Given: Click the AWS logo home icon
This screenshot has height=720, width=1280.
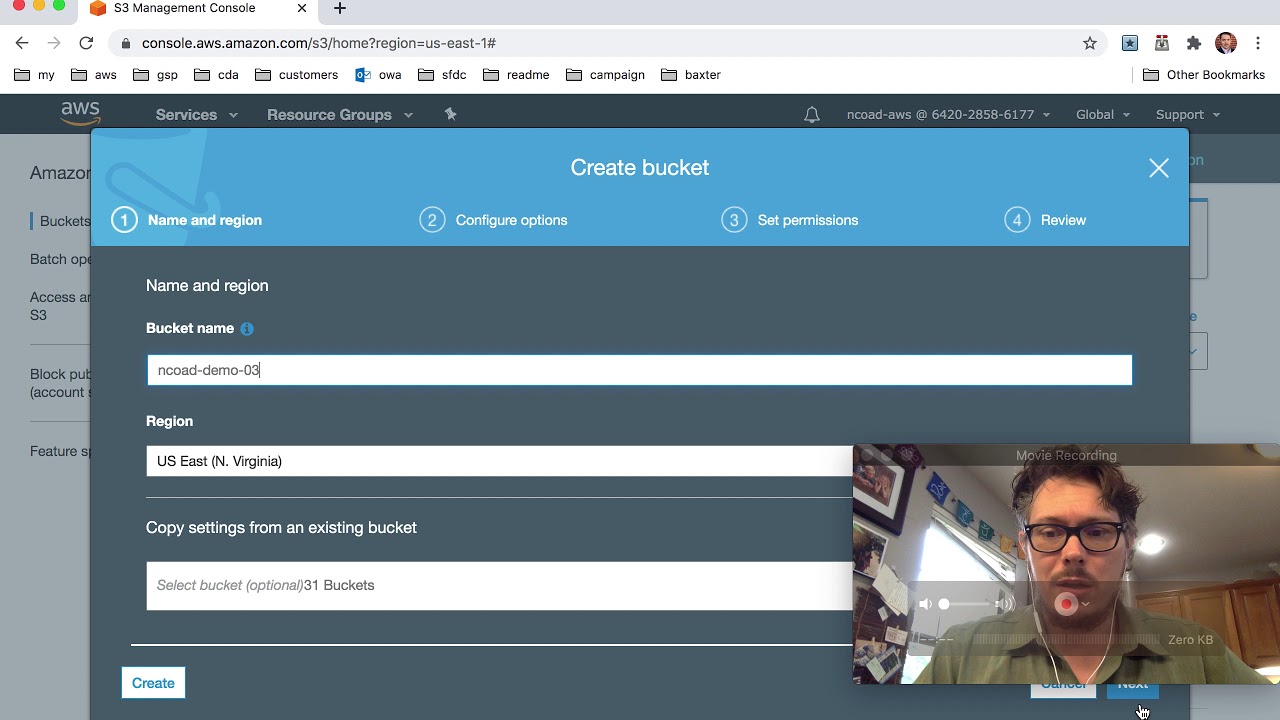Looking at the screenshot, I should point(80,113).
